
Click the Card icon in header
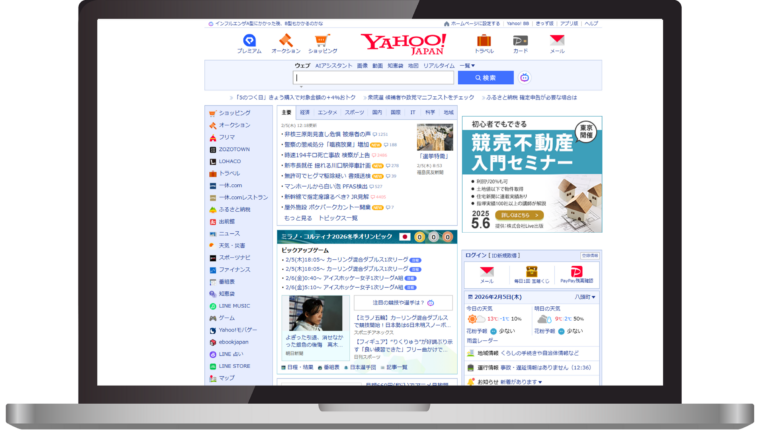[x=520, y=41]
